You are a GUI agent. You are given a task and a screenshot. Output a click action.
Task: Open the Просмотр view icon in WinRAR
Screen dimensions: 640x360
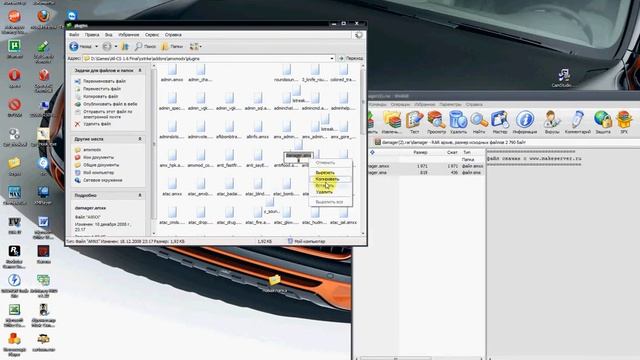click(x=436, y=122)
